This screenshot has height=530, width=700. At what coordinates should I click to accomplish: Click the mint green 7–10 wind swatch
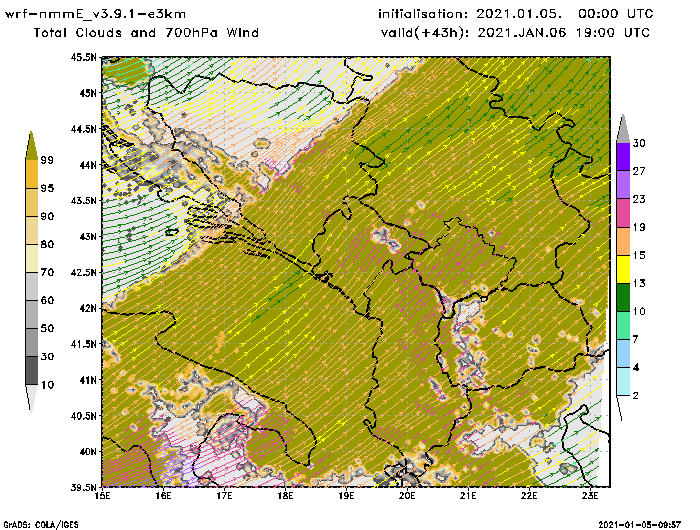(x=623, y=326)
